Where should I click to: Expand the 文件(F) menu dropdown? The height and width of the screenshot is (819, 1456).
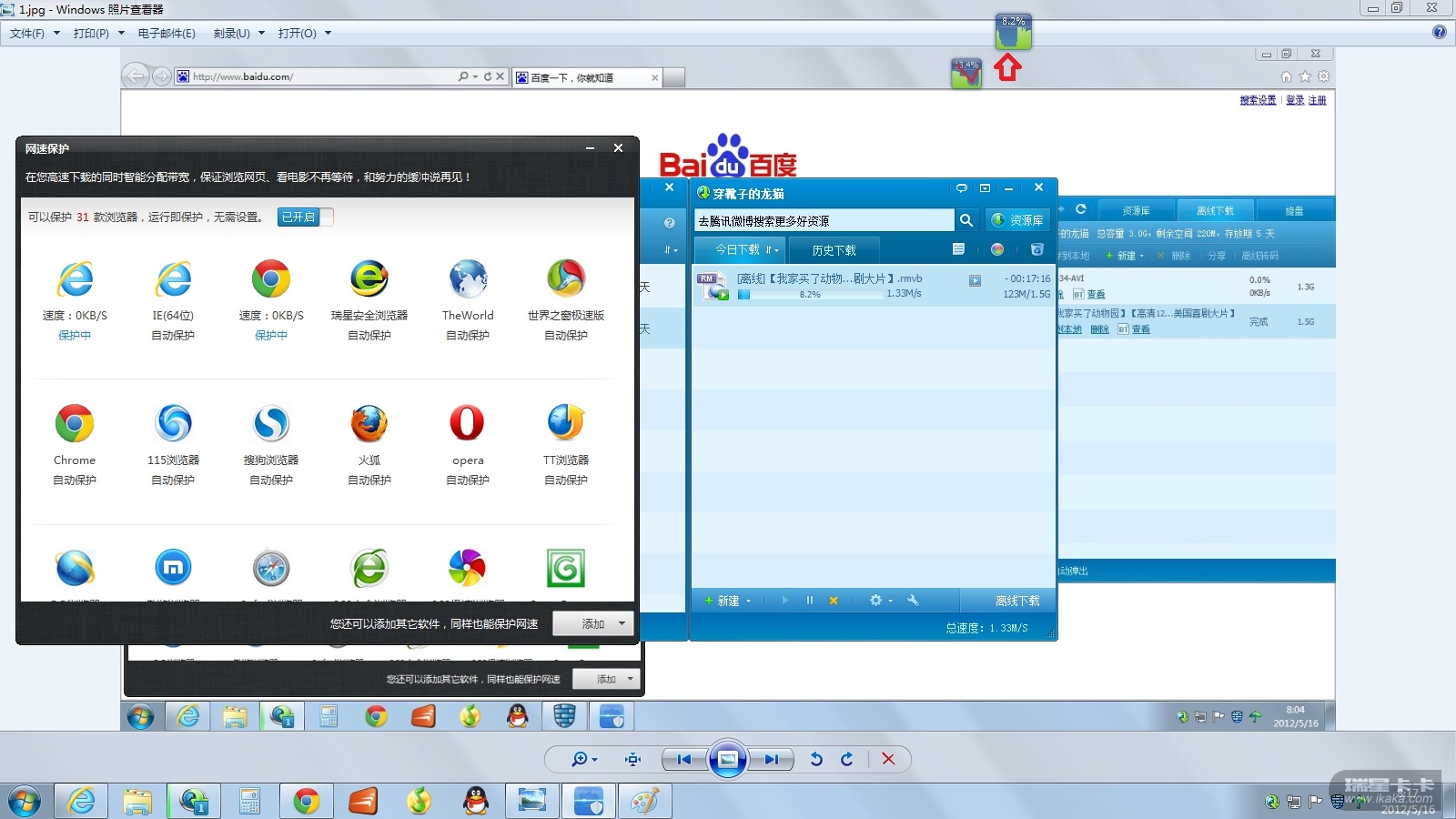pos(35,34)
